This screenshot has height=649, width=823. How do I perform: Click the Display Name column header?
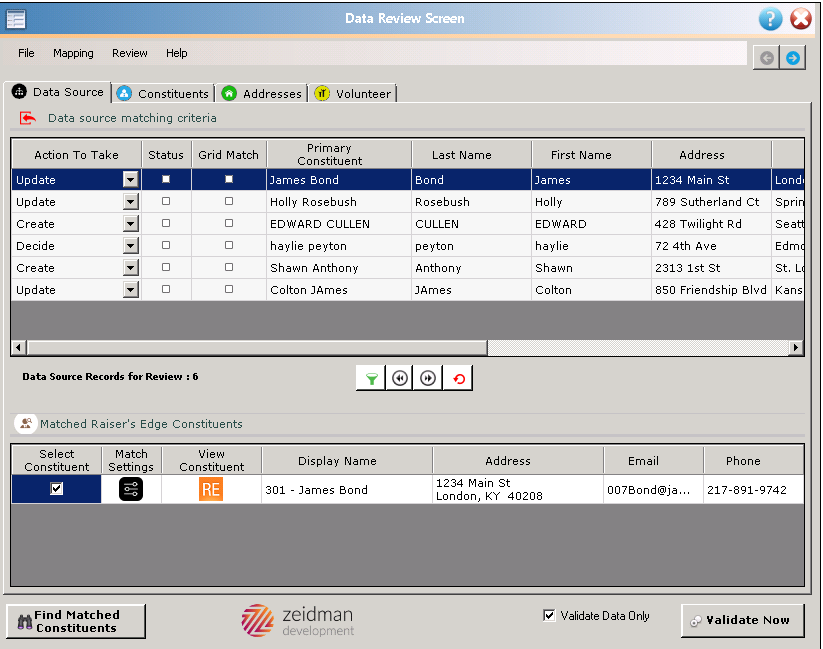347,460
